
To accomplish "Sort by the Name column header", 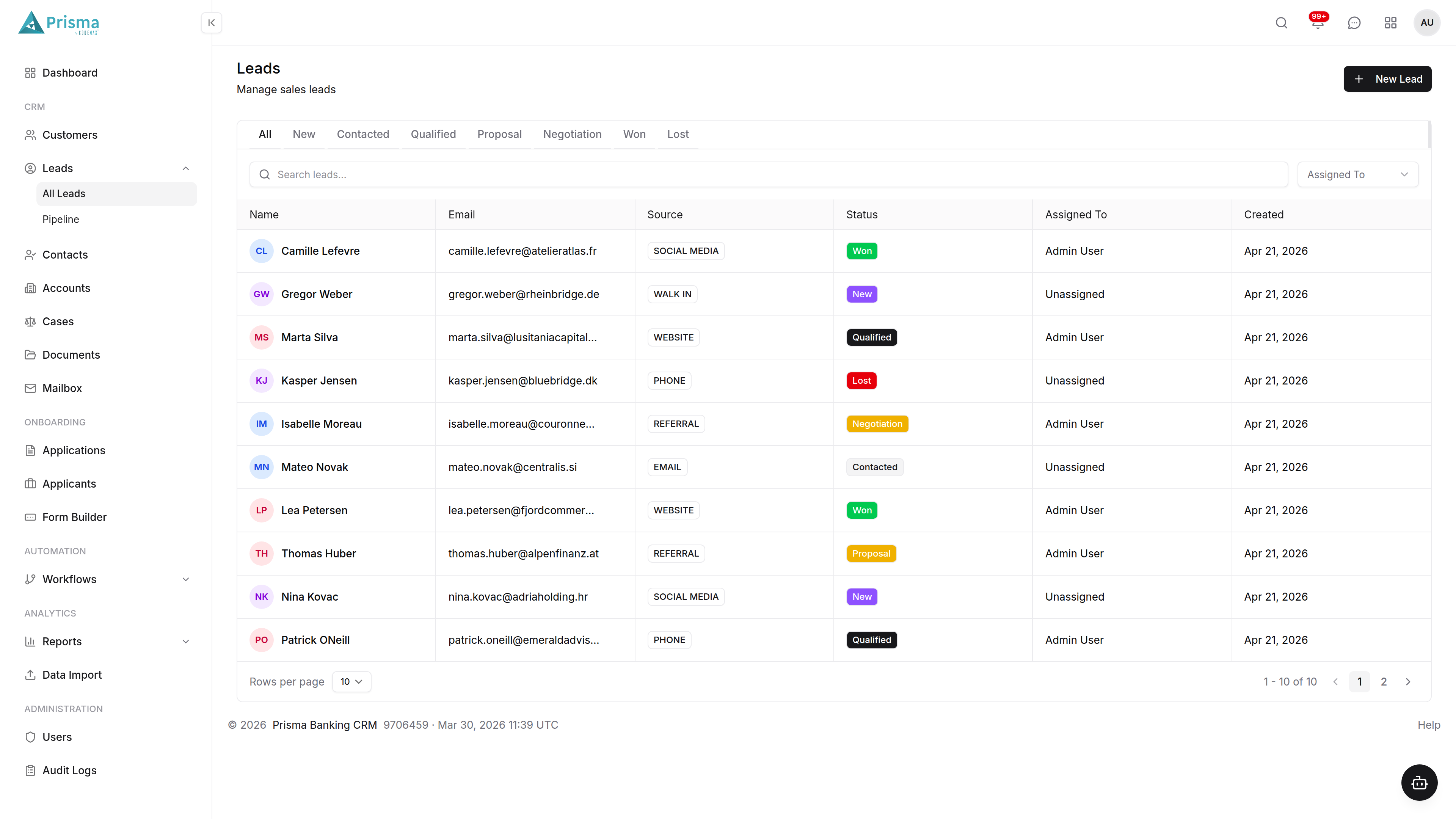I will point(264,215).
